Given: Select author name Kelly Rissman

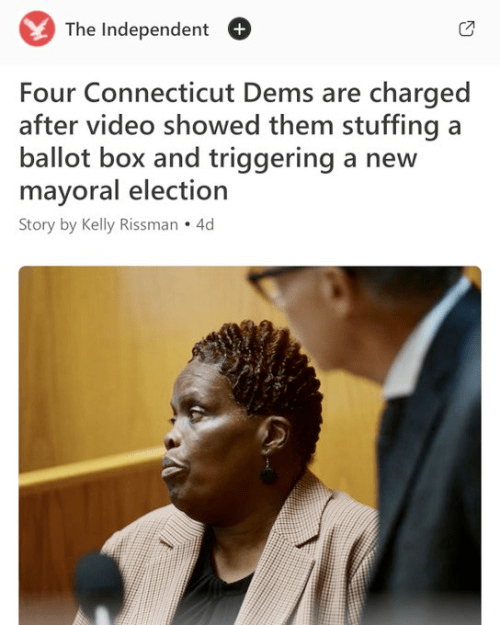Looking at the screenshot, I should 130,225.
